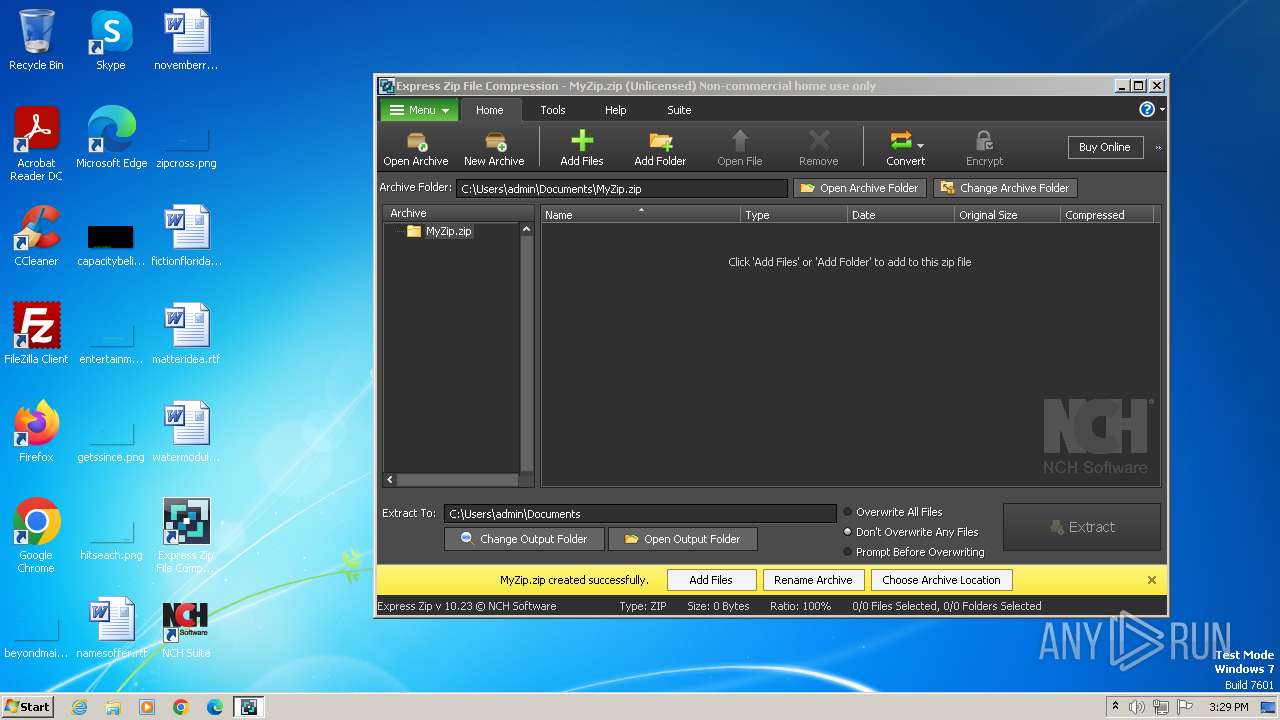1280x720 pixels.
Task: Sort by the Original Size column header
Action: point(1007,215)
